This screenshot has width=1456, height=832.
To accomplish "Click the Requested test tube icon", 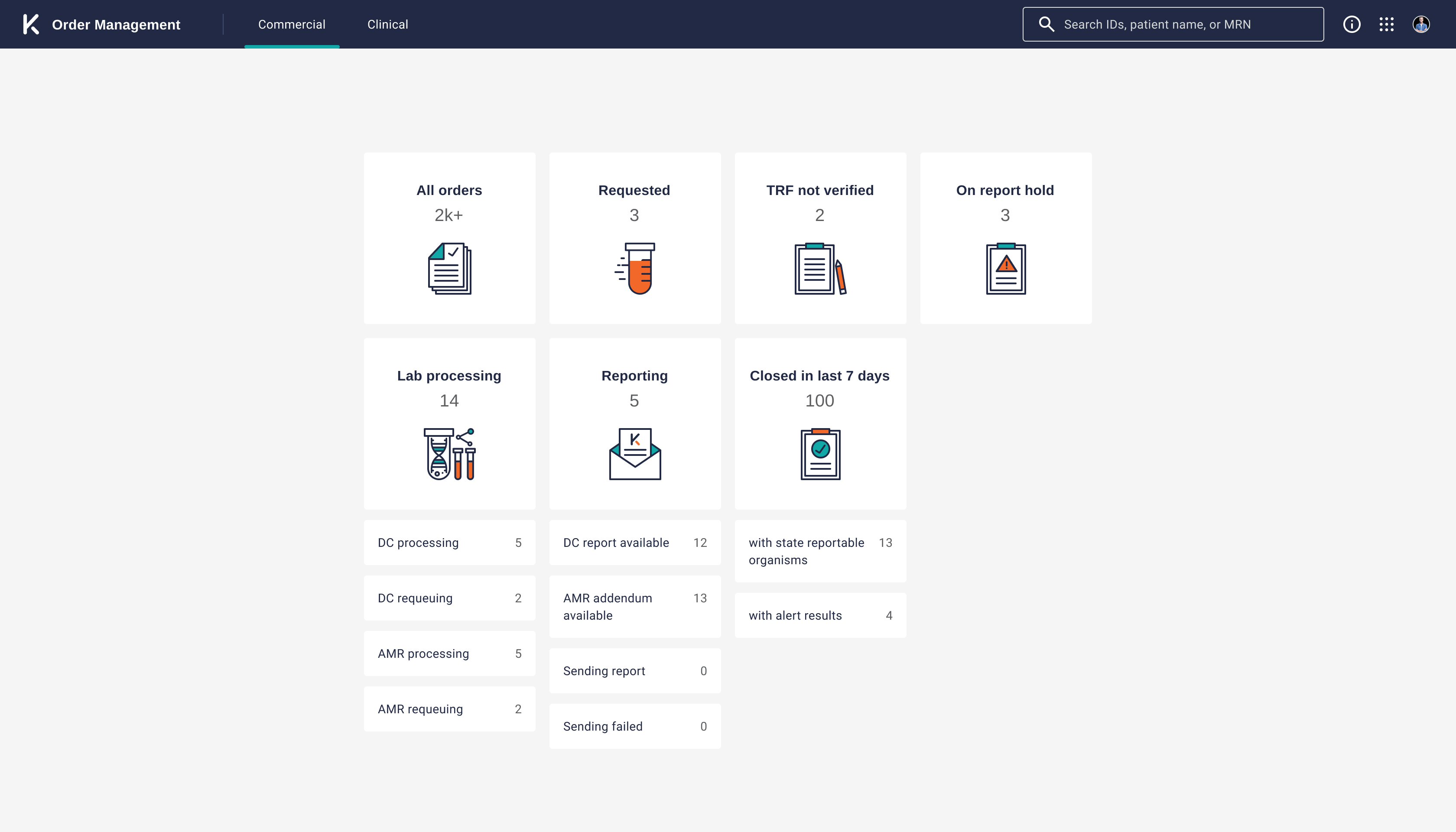I will click(635, 269).
